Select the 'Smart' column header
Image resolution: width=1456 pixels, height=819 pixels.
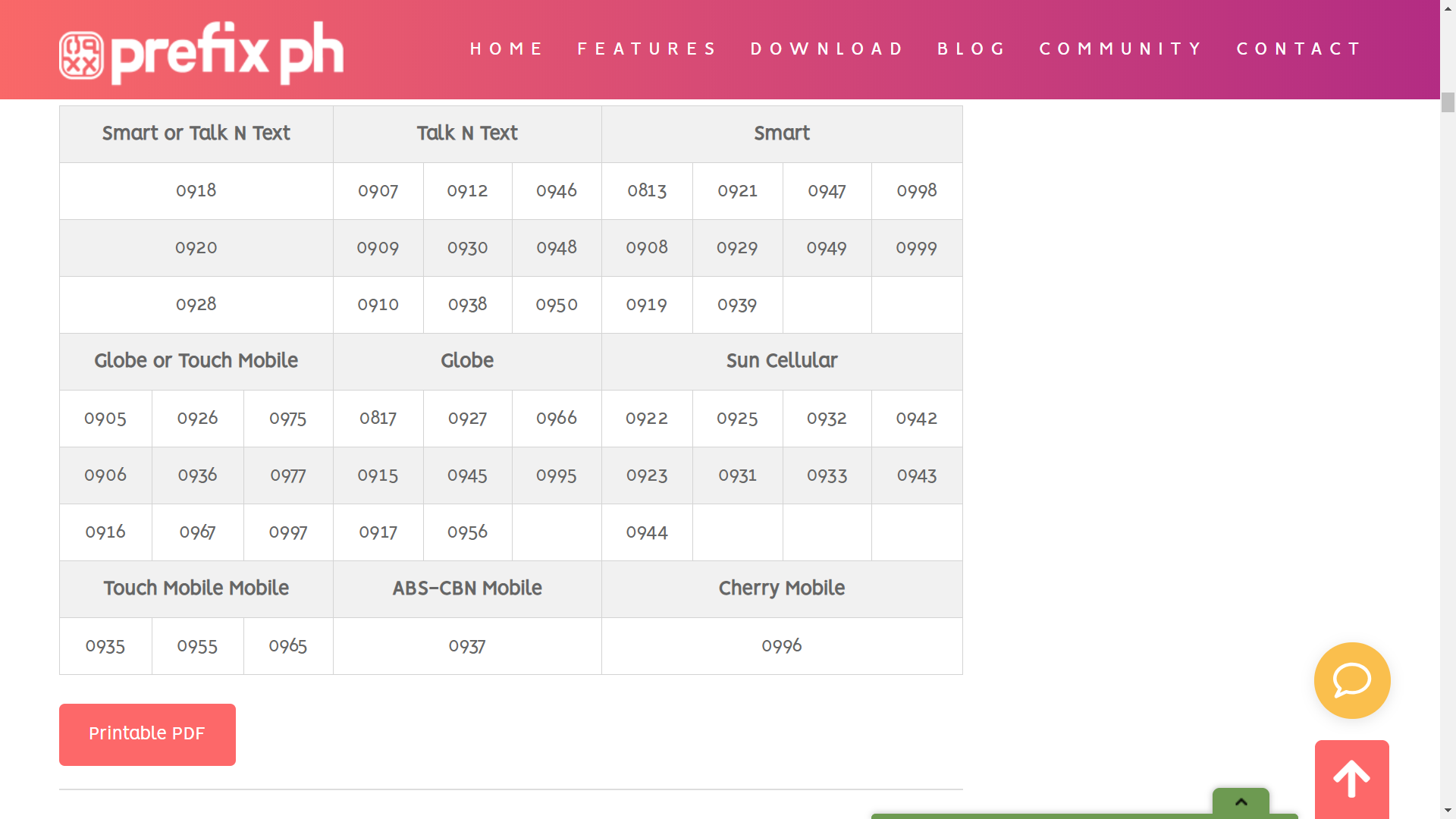(782, 134)
